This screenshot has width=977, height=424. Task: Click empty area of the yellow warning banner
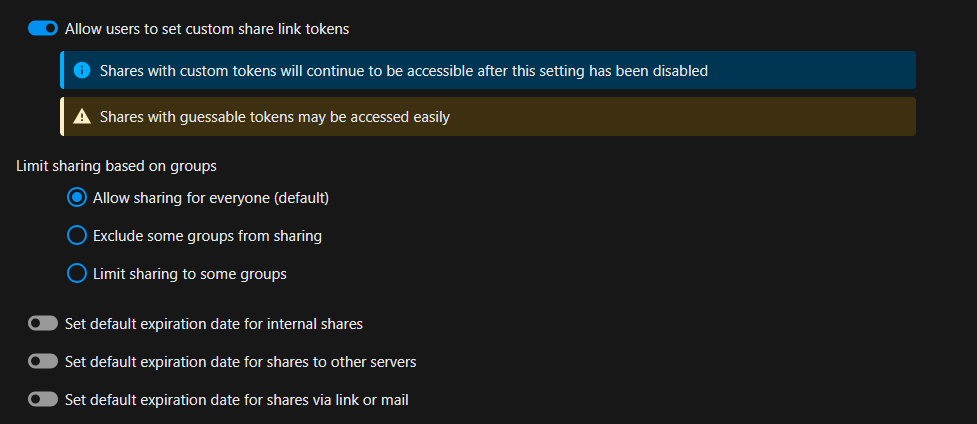coord(700,117)
